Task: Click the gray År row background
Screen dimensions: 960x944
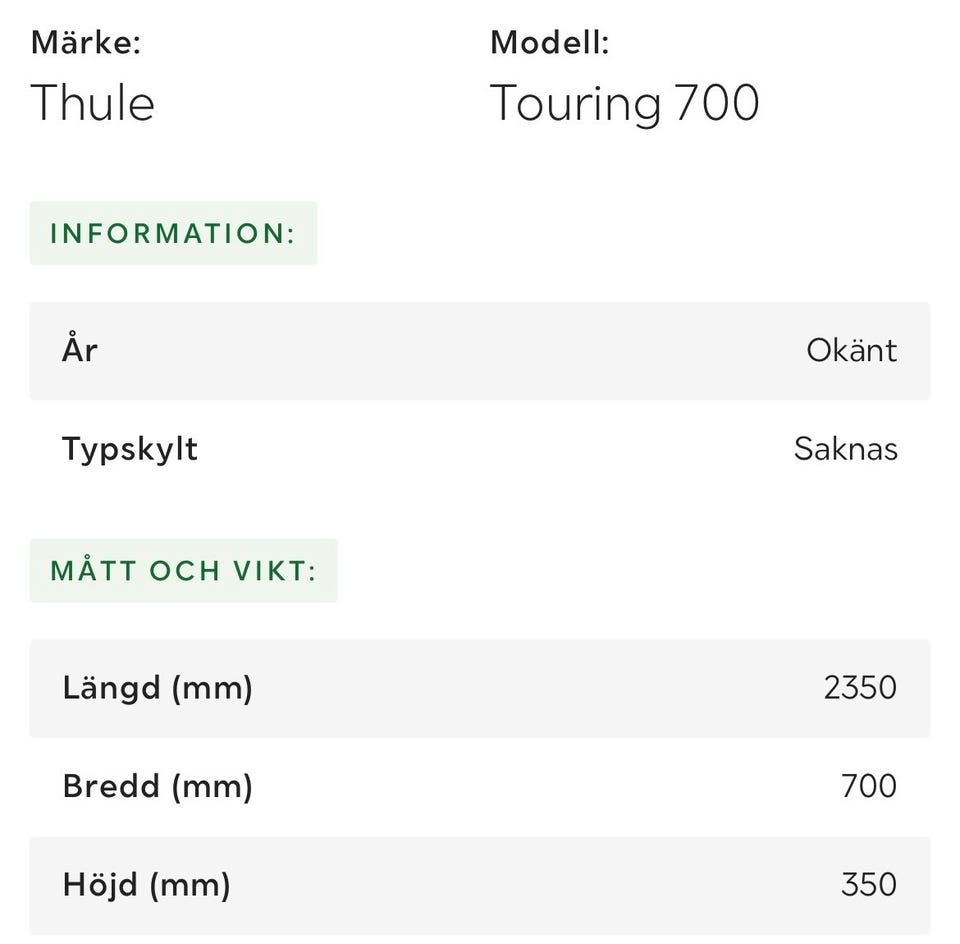Action: point(450,351)
